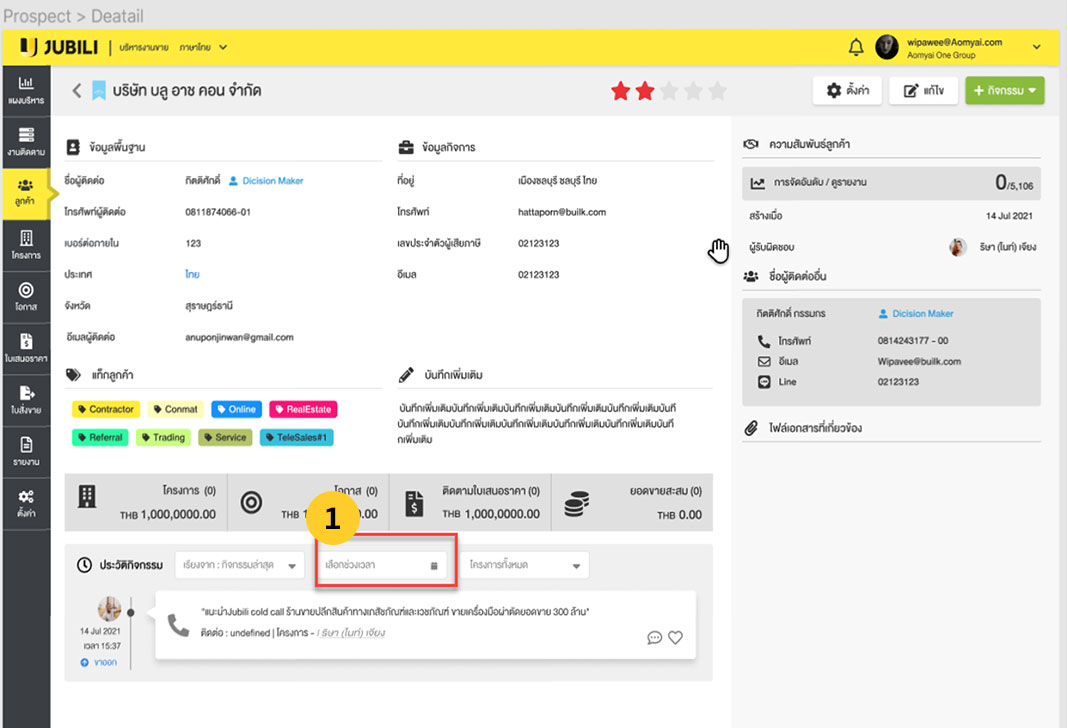
Task: Open the dashboard chart icon in sidebar
Action: [25, 89]
